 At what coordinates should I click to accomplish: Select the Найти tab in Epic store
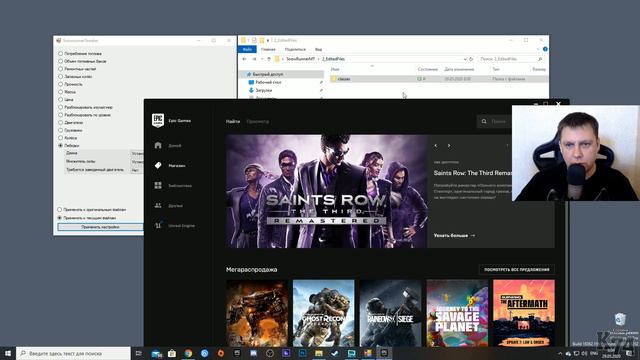click(233, 121)
